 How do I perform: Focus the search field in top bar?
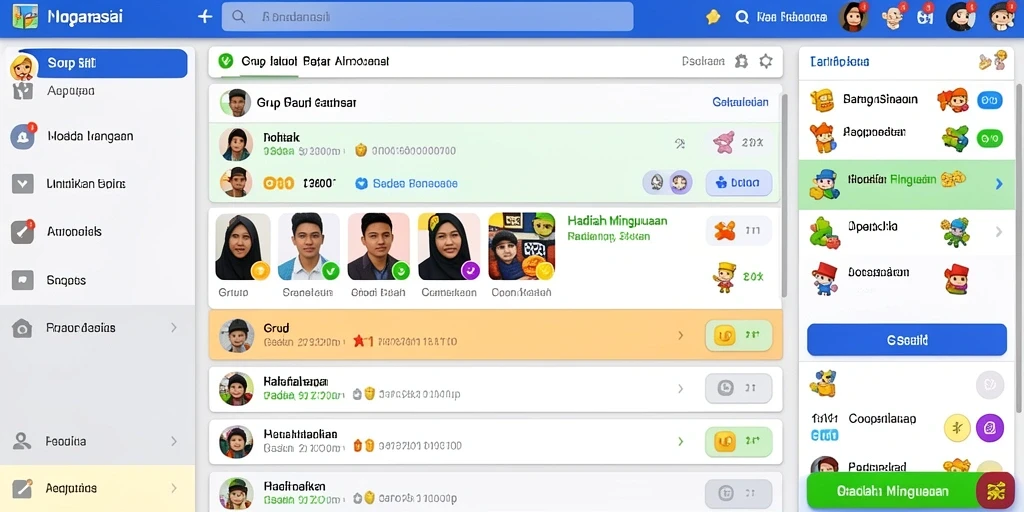(427, 17)
